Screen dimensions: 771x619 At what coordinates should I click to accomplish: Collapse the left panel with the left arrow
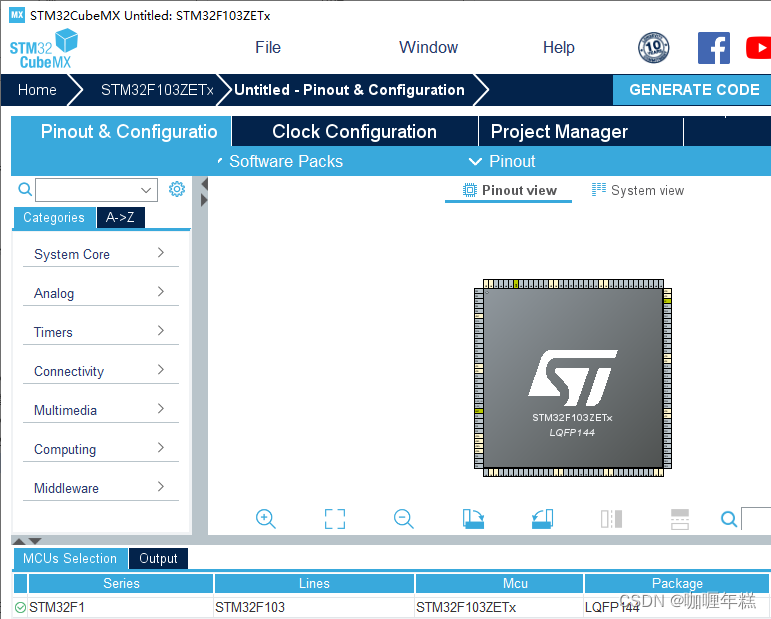[205, 184]
